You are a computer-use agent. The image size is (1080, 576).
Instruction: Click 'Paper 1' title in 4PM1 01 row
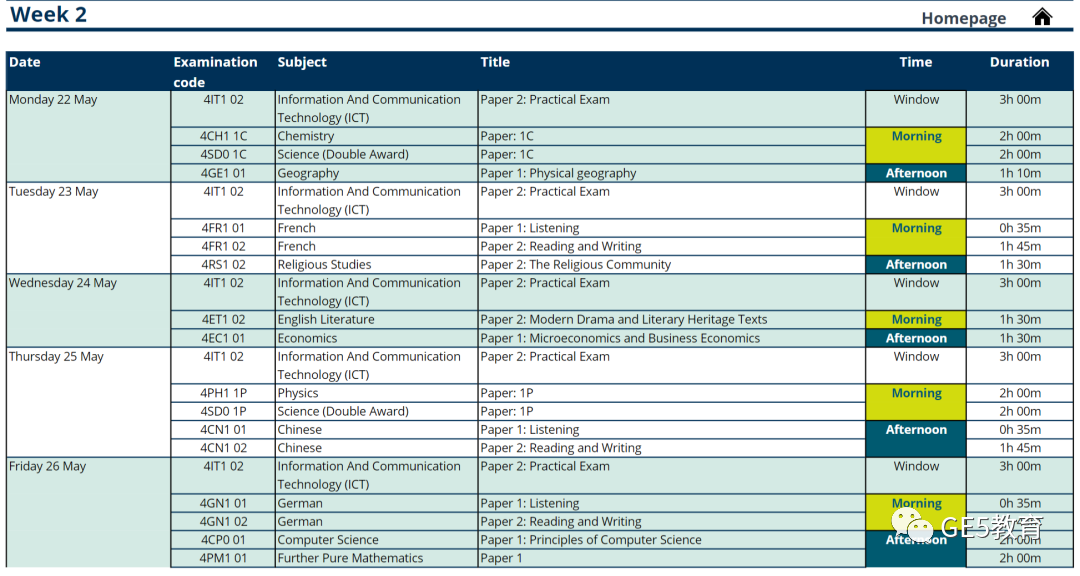501,558
